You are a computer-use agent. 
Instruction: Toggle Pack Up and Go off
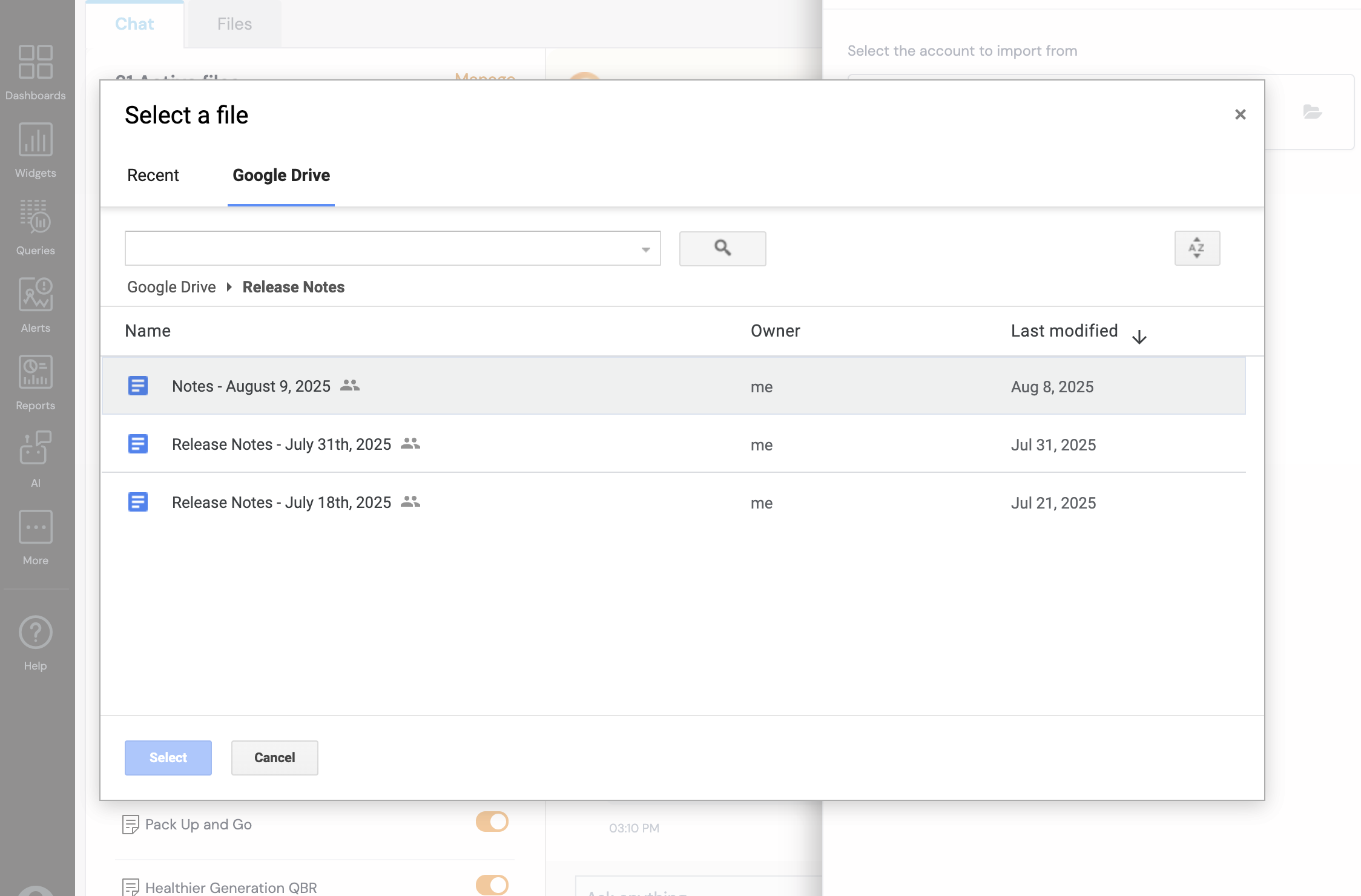click(491, 822)
